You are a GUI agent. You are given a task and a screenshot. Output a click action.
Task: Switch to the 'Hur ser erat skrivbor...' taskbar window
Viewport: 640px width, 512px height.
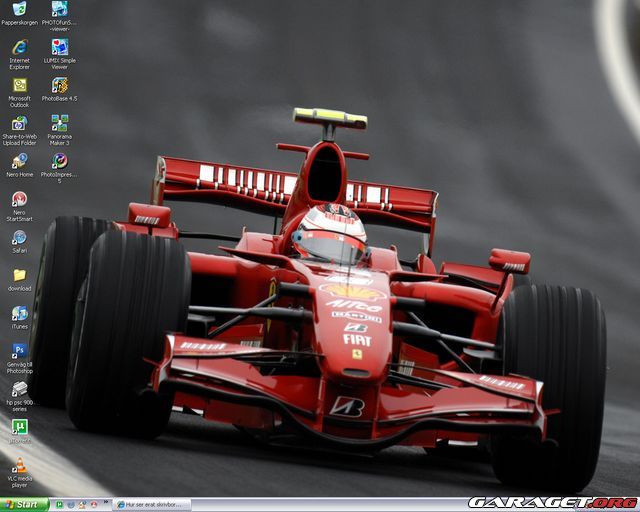(x=151, y=505)
